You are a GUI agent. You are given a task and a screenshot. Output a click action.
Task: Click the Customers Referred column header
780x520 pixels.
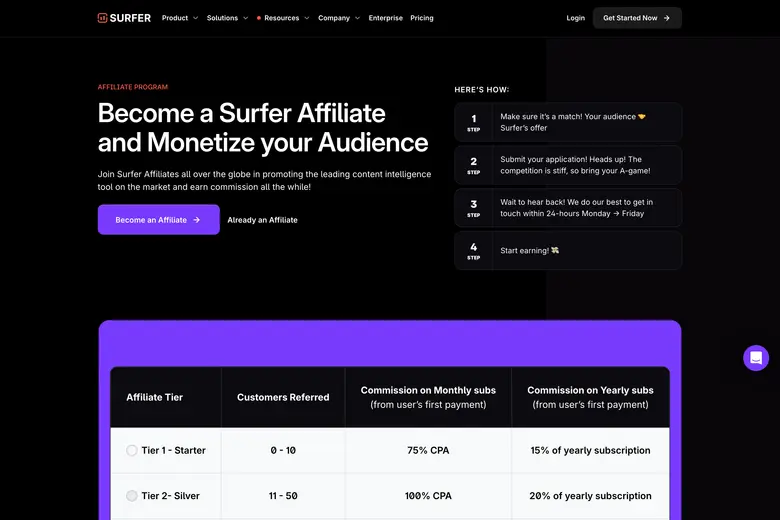(283, 397)
